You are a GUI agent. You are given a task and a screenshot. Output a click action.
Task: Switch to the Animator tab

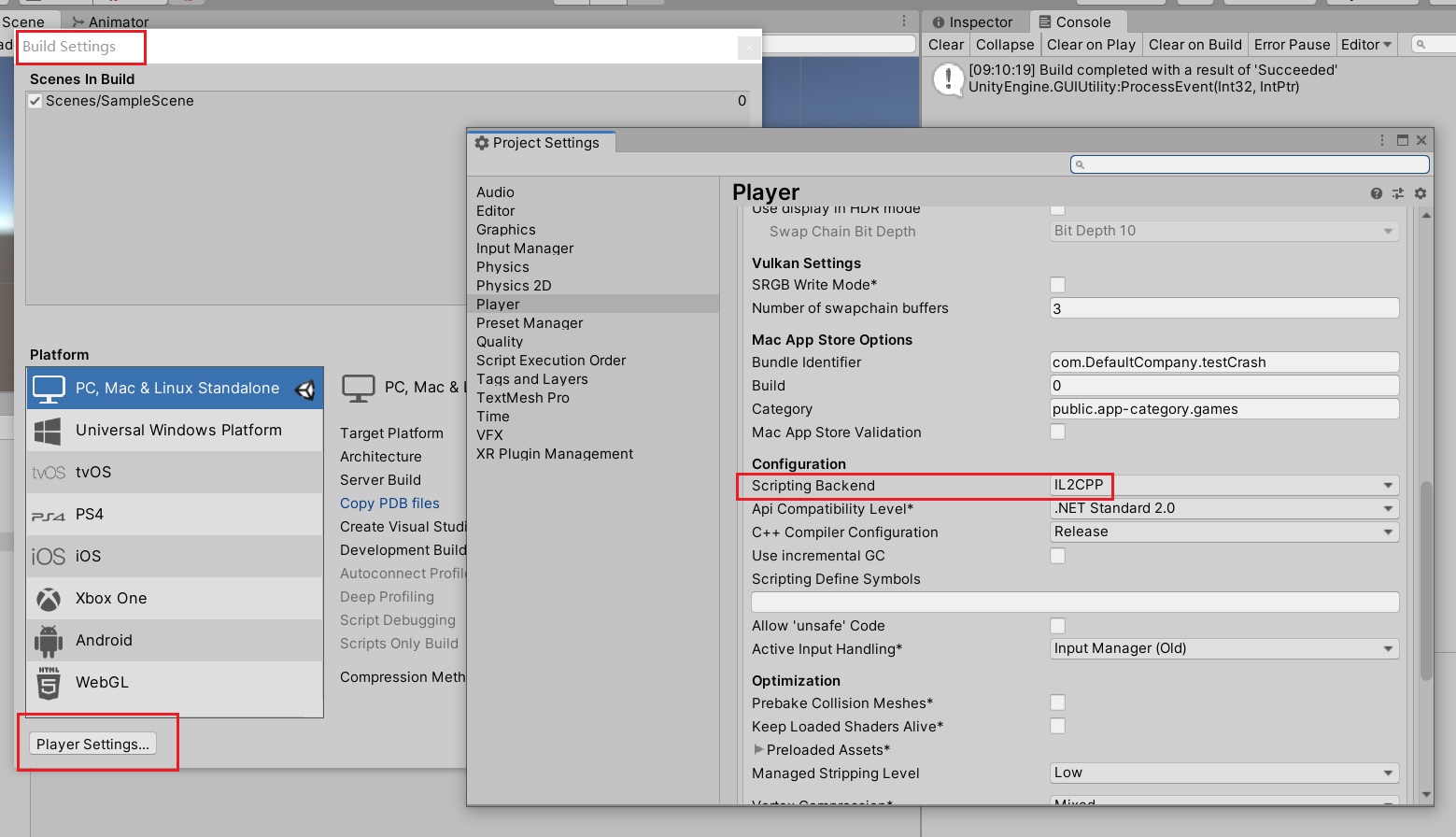pyautogui.click(x=110, y=21)
